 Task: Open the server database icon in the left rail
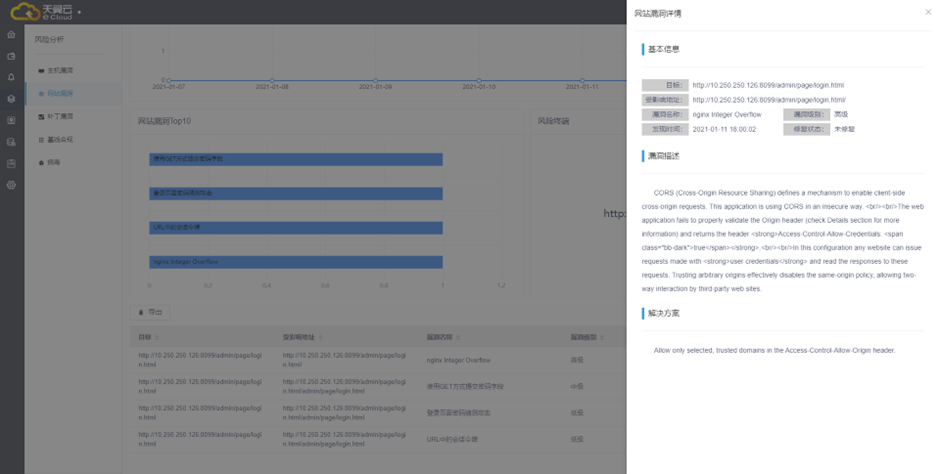coord(11,142)
